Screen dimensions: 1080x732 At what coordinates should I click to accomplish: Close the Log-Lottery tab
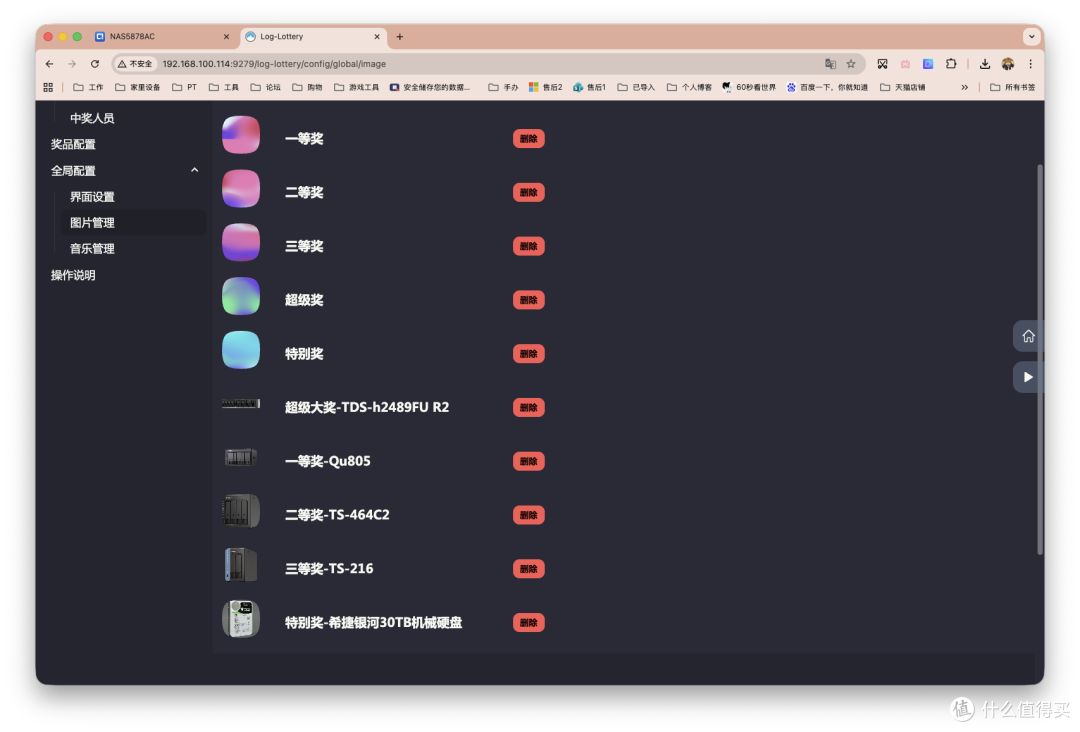[377, 36]
